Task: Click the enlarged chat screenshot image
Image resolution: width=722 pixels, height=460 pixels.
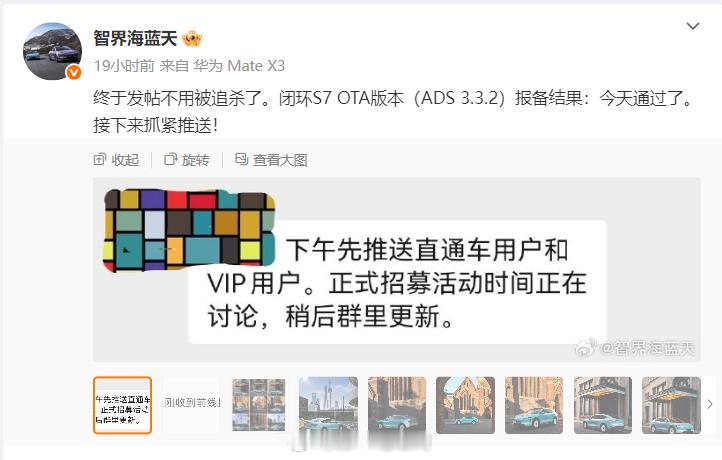Action: tap(397, 270)
